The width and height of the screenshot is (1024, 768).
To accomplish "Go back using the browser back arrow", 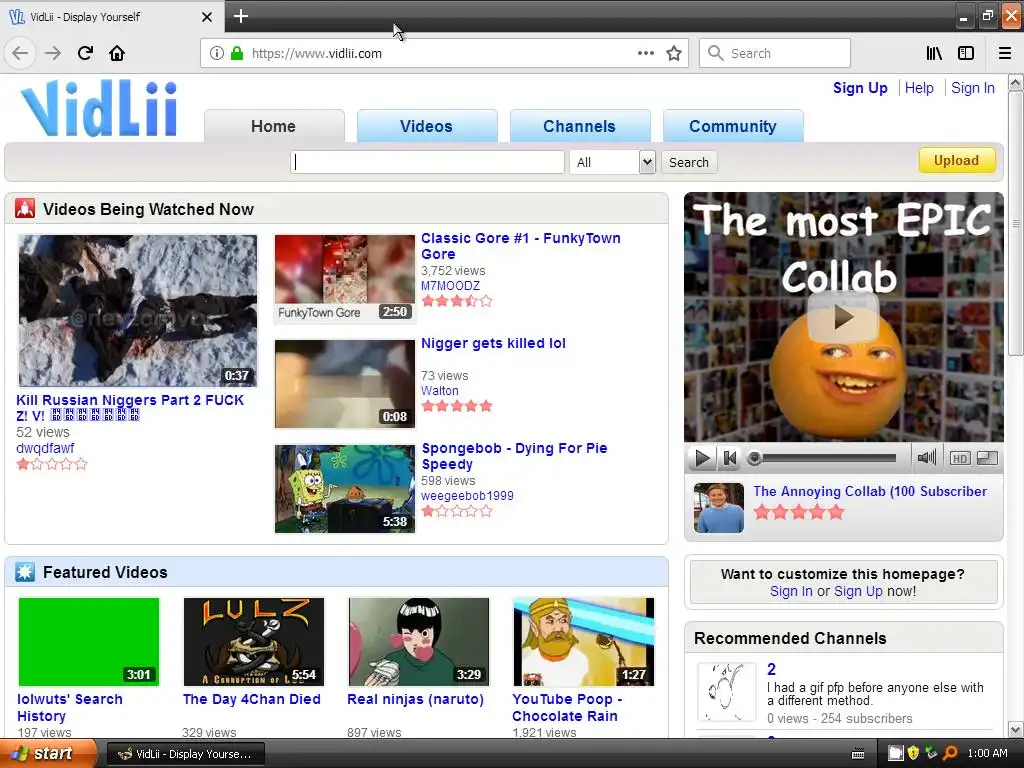I will 20,53.
